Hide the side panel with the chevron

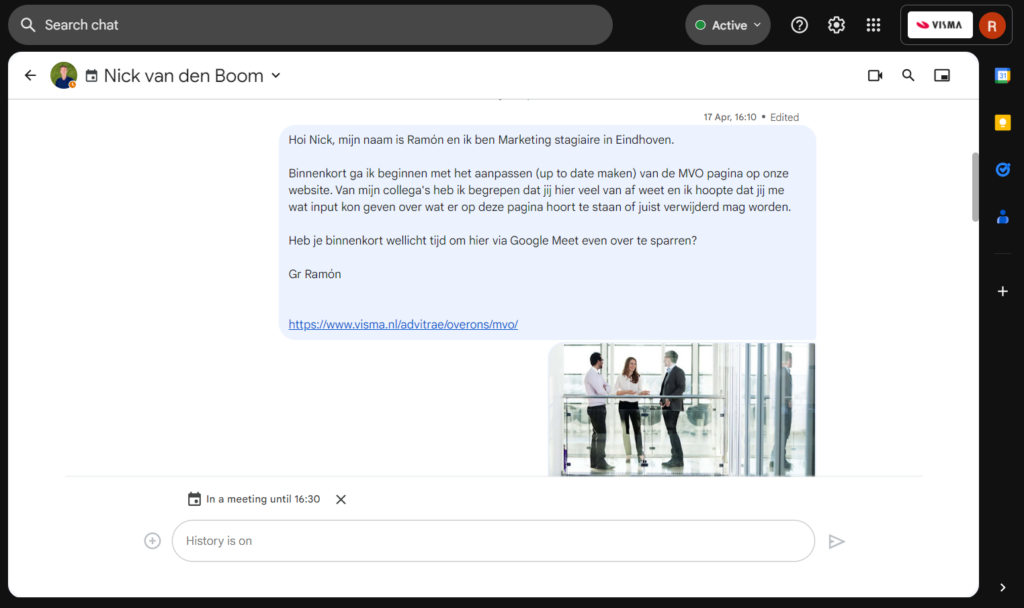coord(1002,588)
